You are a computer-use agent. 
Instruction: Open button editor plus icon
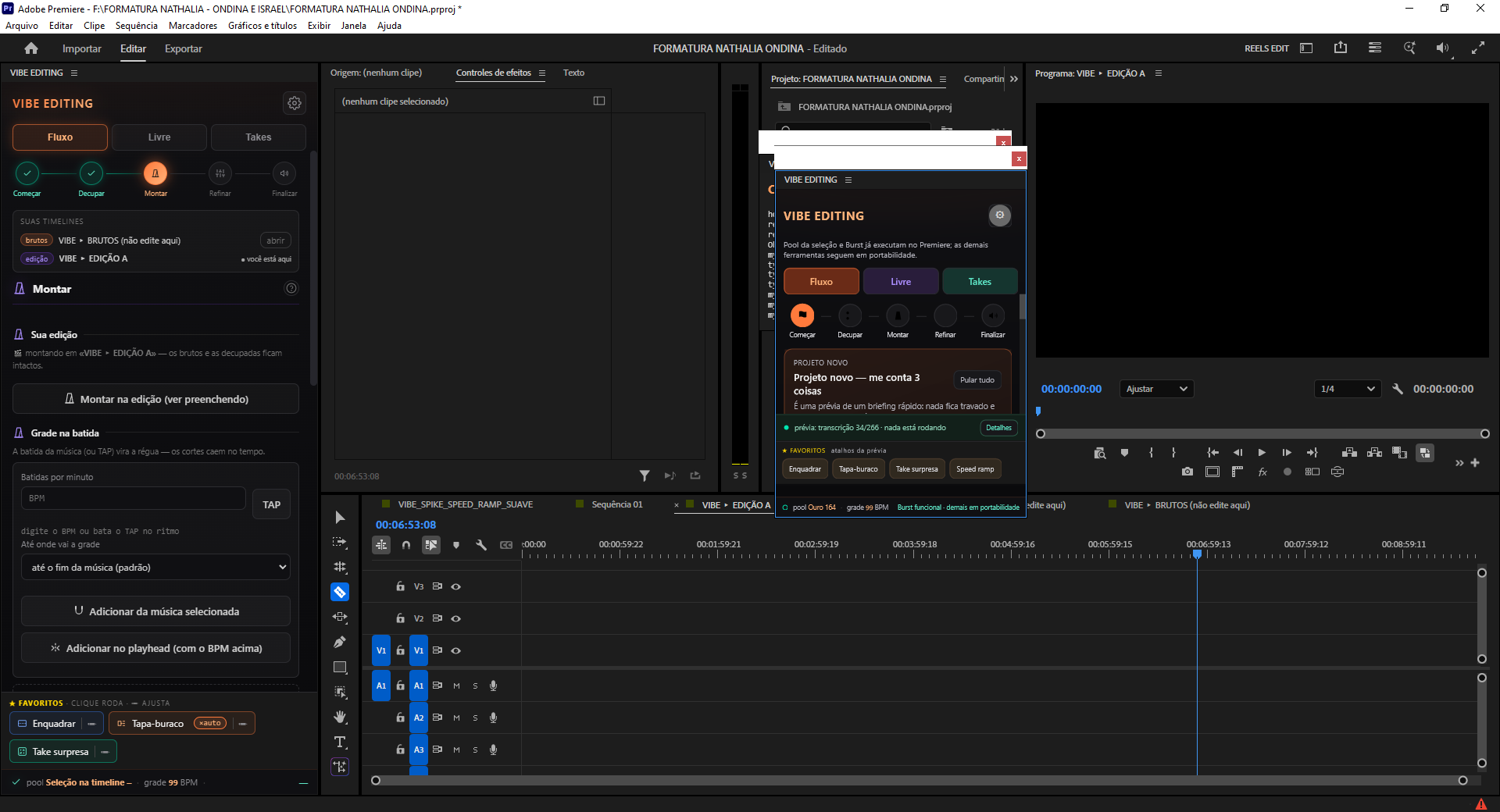(x=1475, y=463)
